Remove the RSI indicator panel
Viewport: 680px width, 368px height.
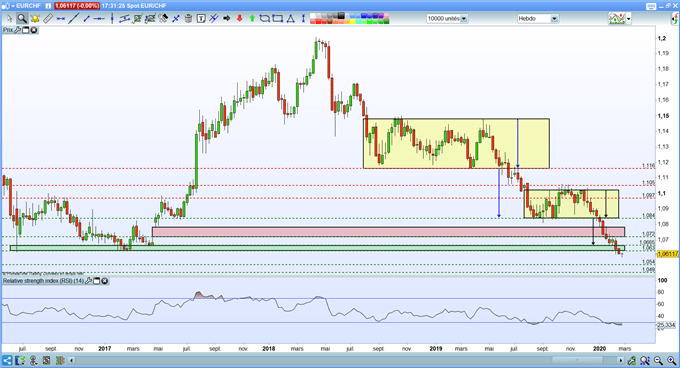(x=105, y=281)
